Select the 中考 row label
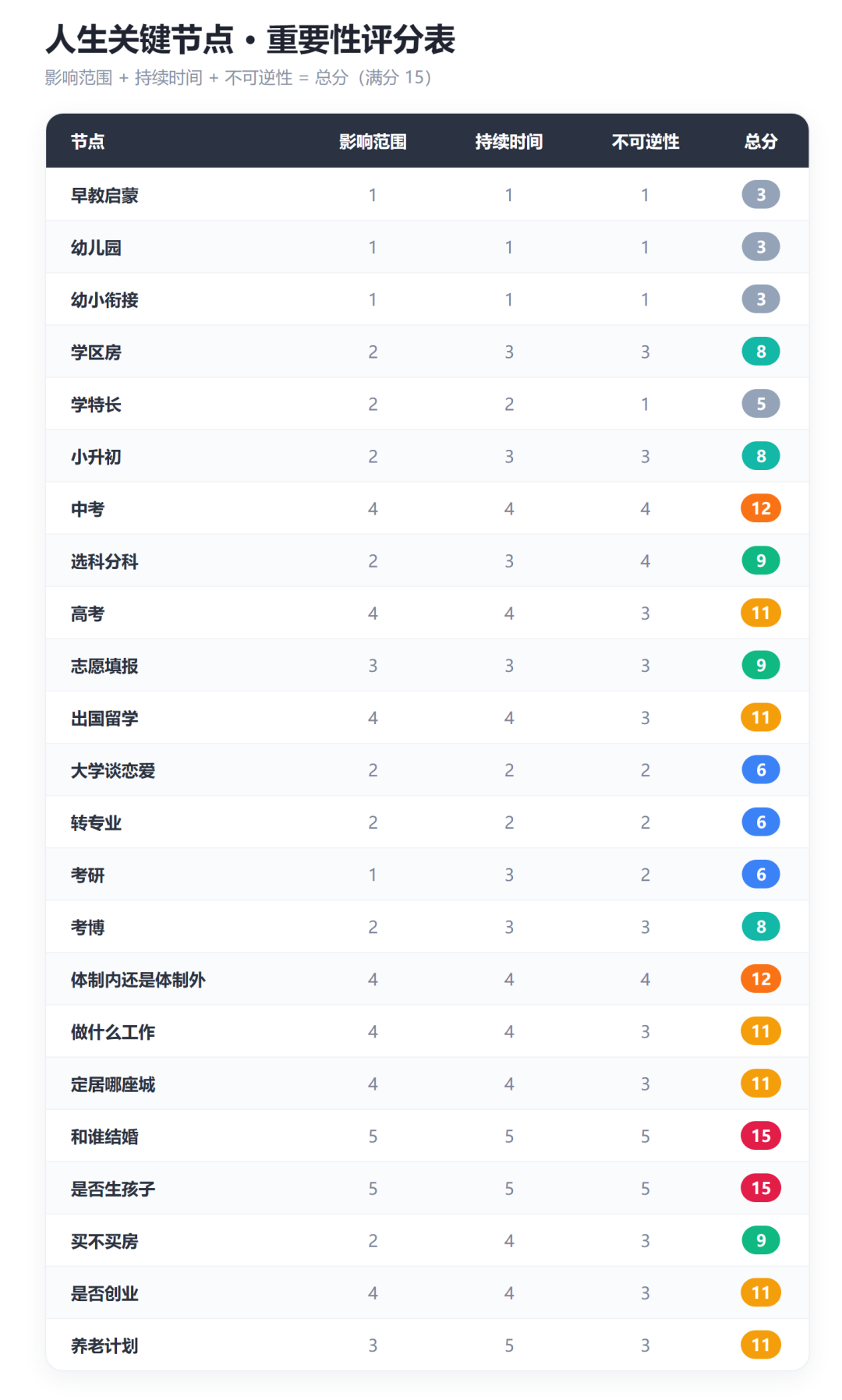 (87, 508)
